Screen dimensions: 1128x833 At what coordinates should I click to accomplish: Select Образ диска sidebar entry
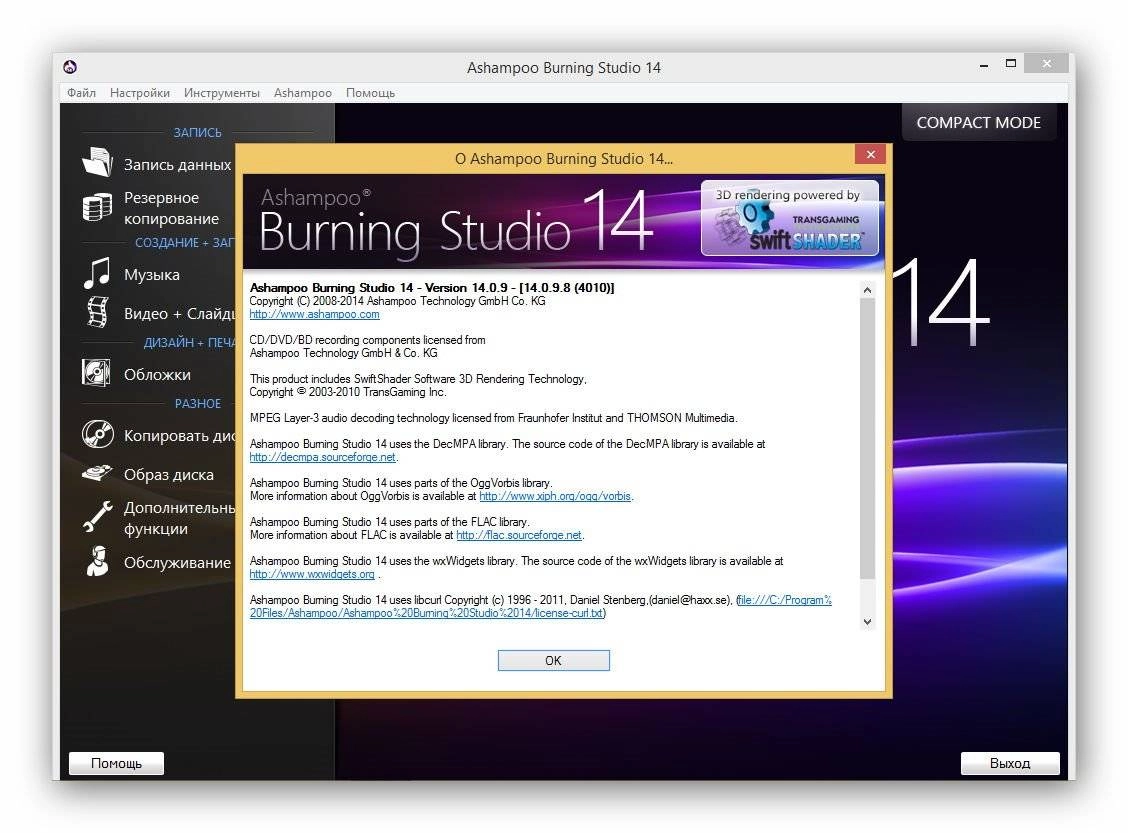168,475
